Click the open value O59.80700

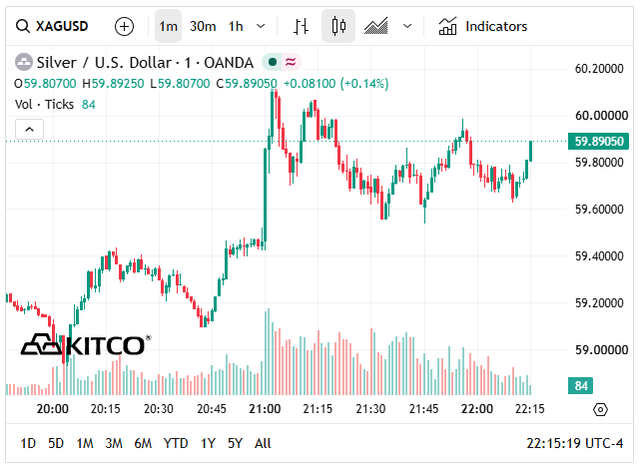click(45, 84)
